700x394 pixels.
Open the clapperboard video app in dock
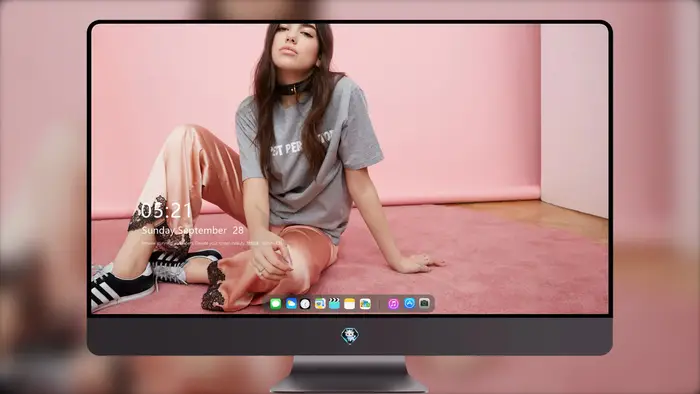point(334,304)
